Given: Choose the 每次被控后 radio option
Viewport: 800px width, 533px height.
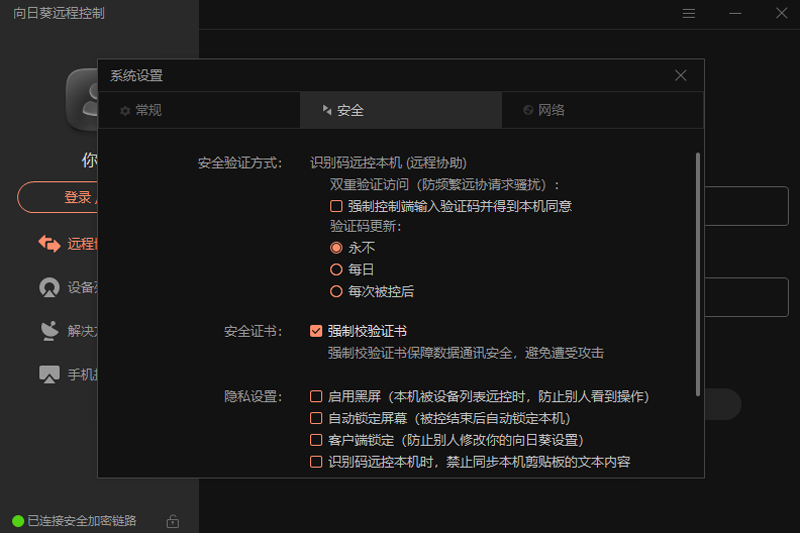Looking at the screenshot, I should click(337, 291).
